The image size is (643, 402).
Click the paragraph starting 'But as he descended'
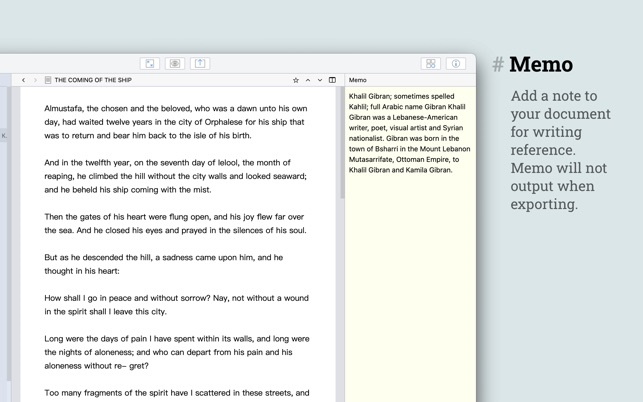click(x=164, y=264)
